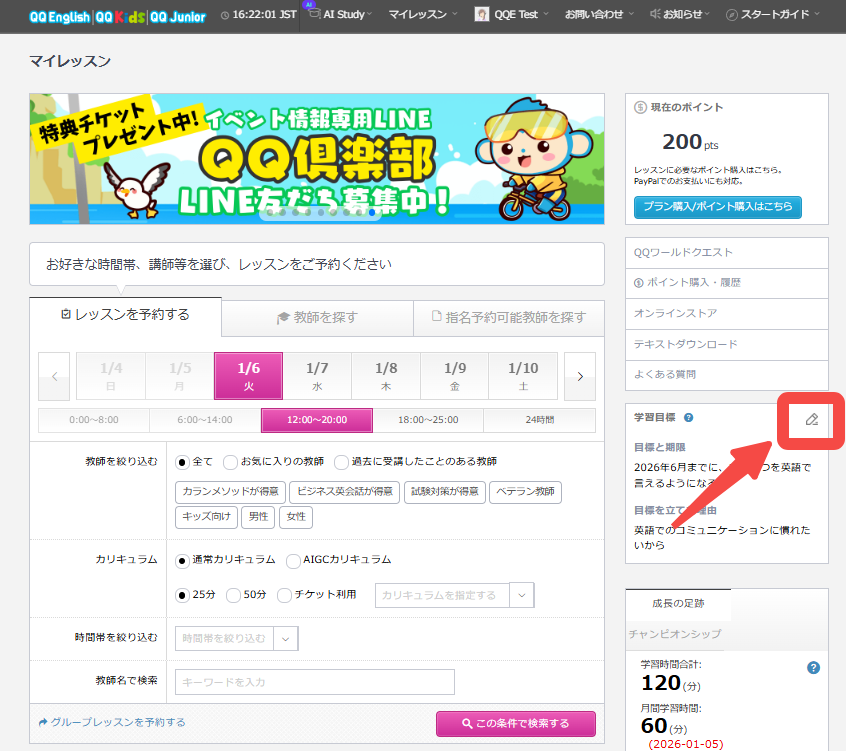Open the QQ English logo link
Image resolution: width=846 pixels, height=751 pixels.
59,16
